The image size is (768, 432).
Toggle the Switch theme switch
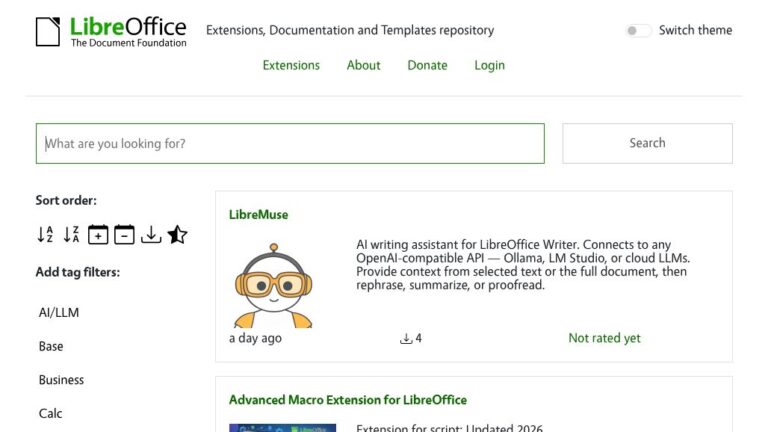(638, 30)
